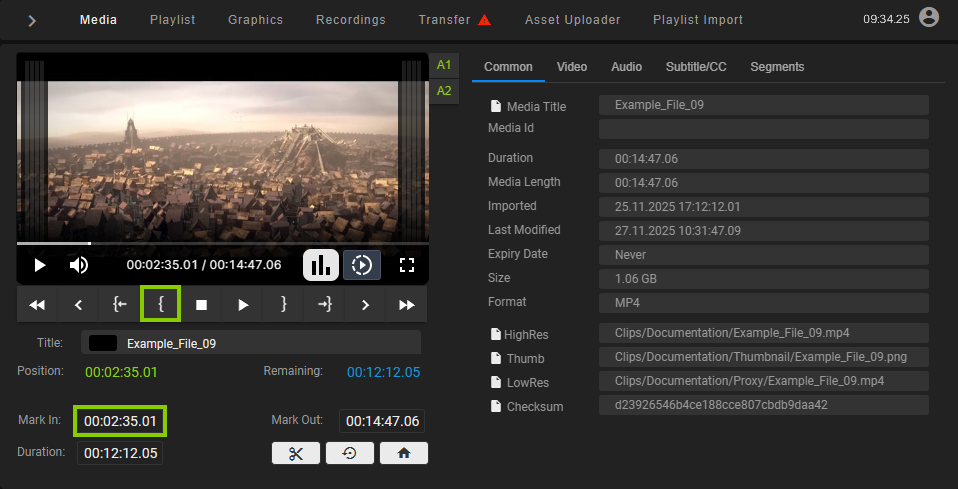Select the A2 audio channel button

(444, 91)
